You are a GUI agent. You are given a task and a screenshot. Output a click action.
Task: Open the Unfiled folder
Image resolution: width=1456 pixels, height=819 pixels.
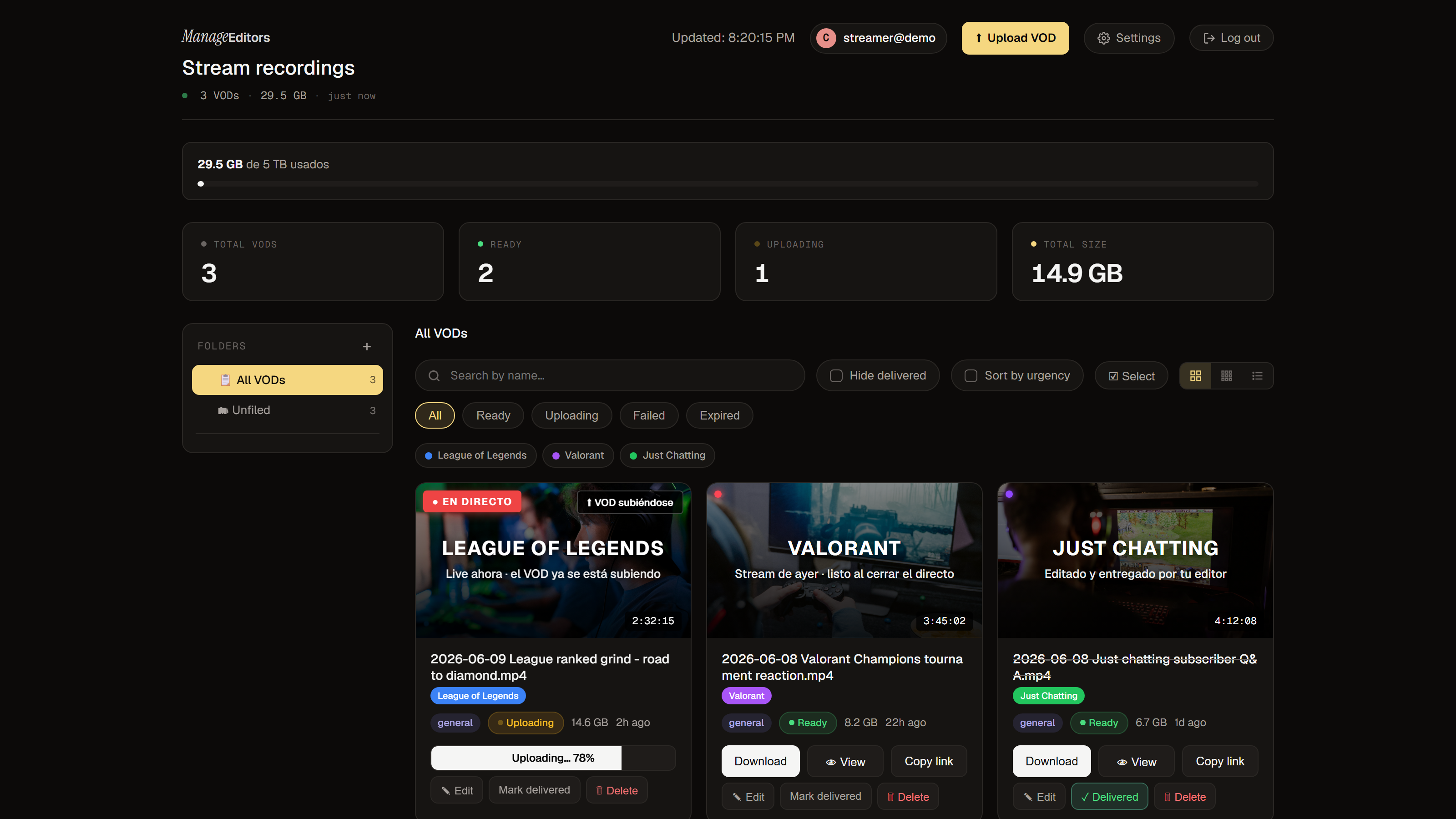287,410
